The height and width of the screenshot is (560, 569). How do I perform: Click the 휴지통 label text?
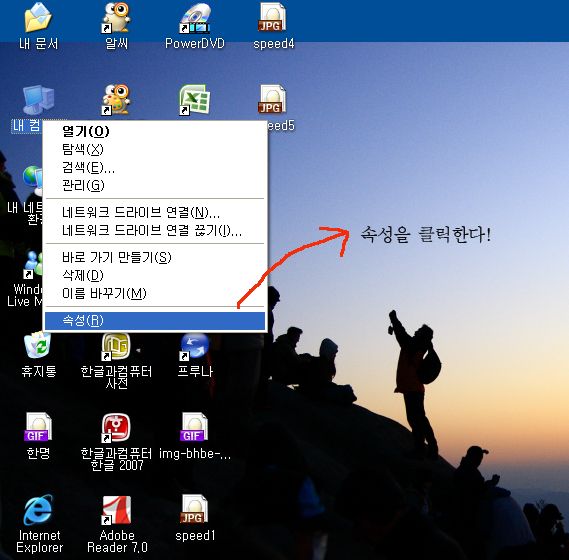pos(38,371)
